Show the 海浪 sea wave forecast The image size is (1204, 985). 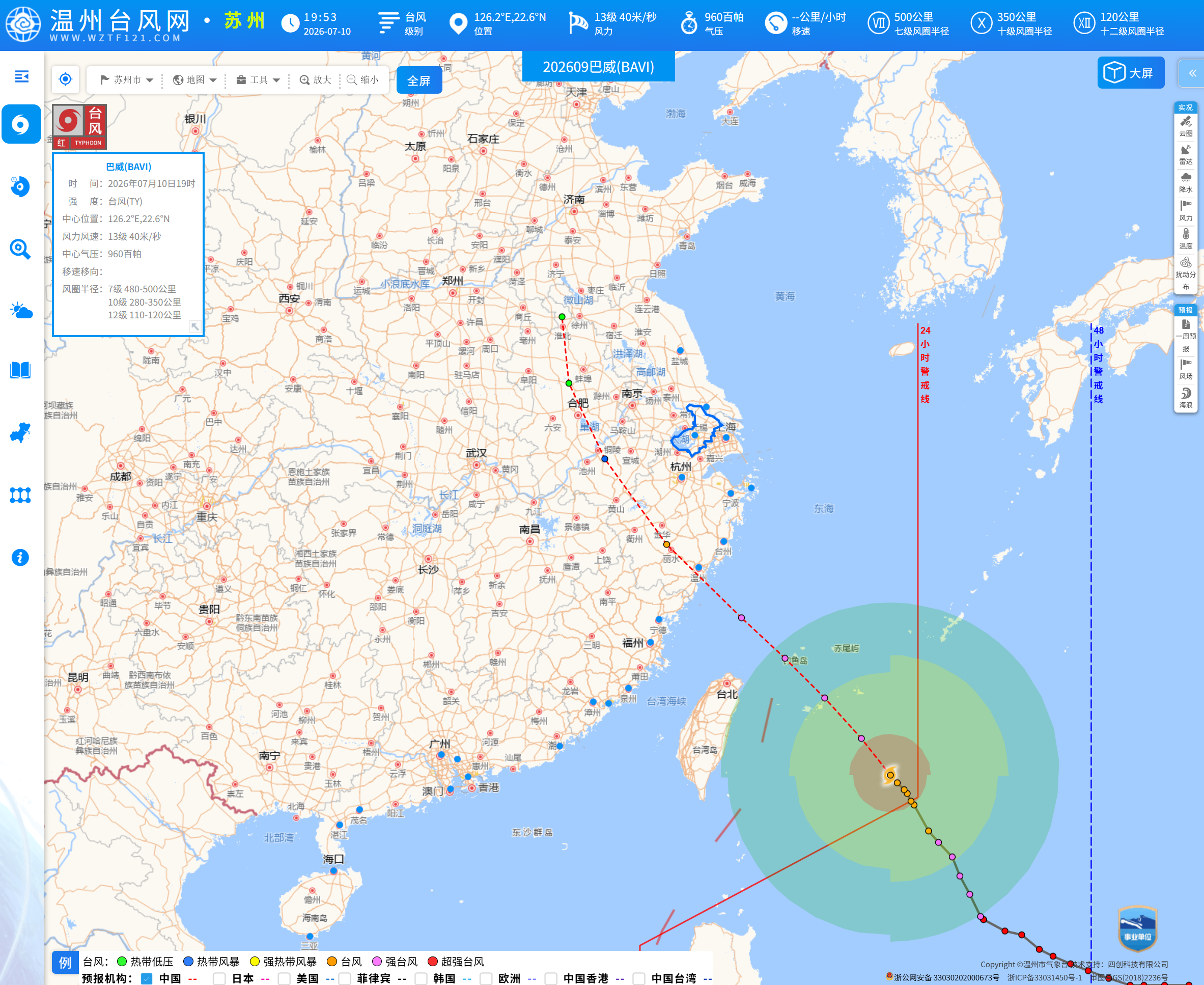coord(1185,398)
